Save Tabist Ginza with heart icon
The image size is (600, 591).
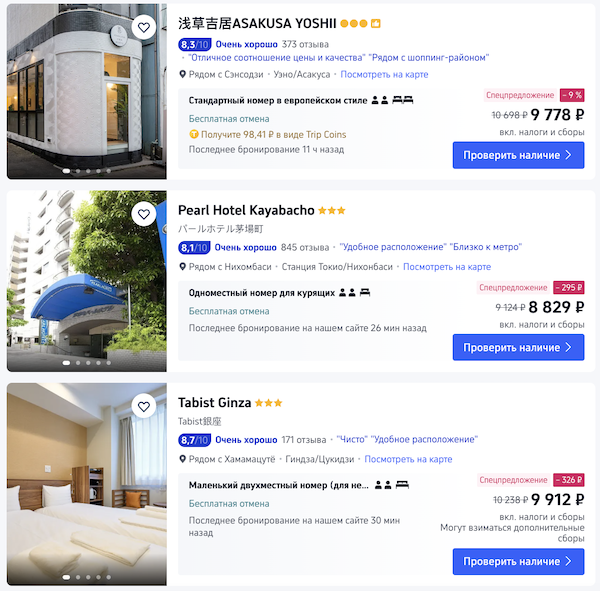(143, 406)
